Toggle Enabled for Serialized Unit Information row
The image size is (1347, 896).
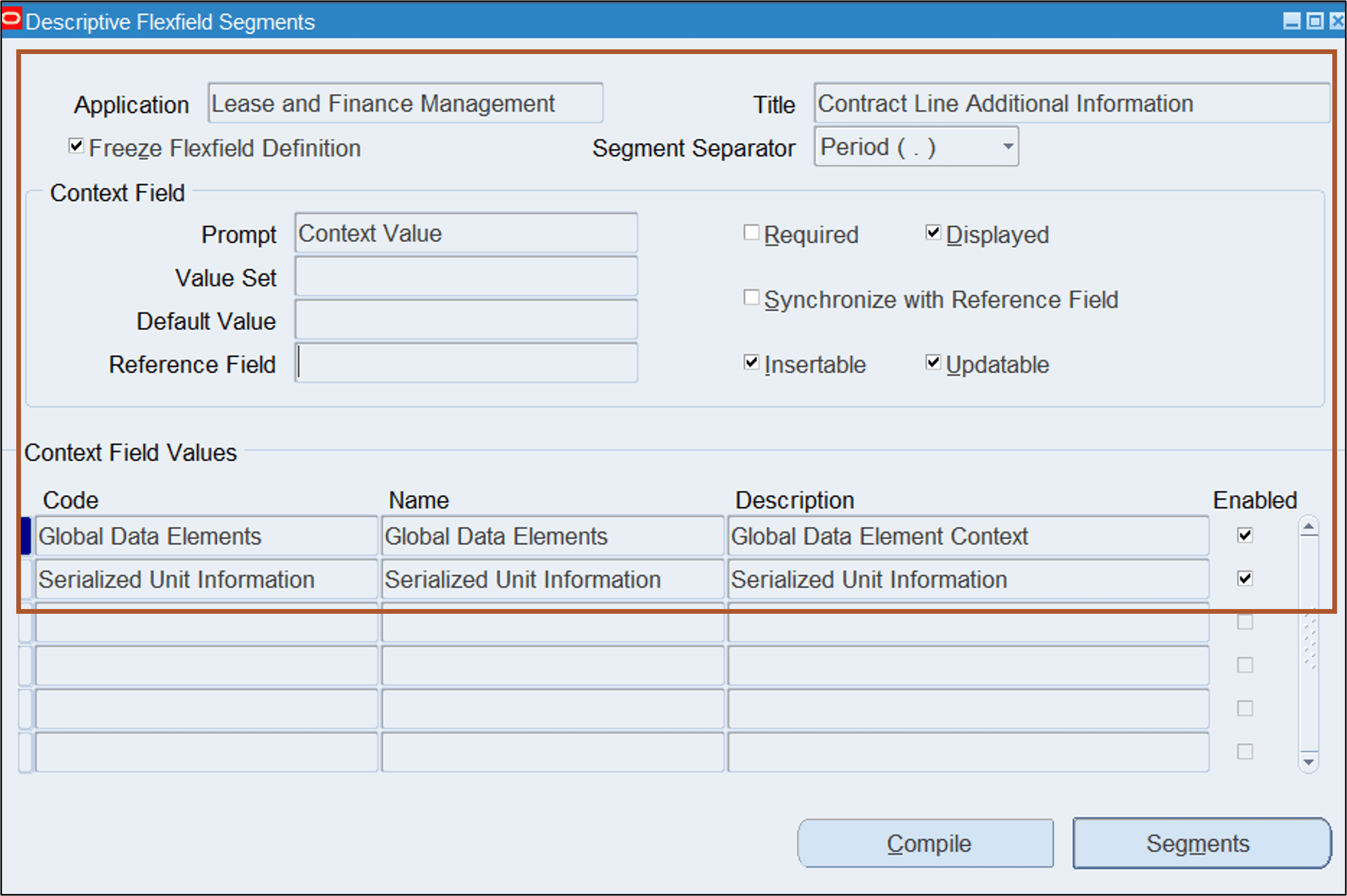click(x=1244, y=578)
